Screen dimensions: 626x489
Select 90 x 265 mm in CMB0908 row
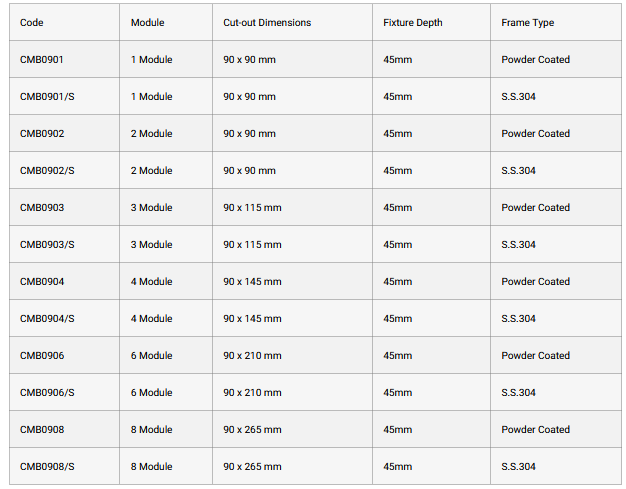[252, 430]
